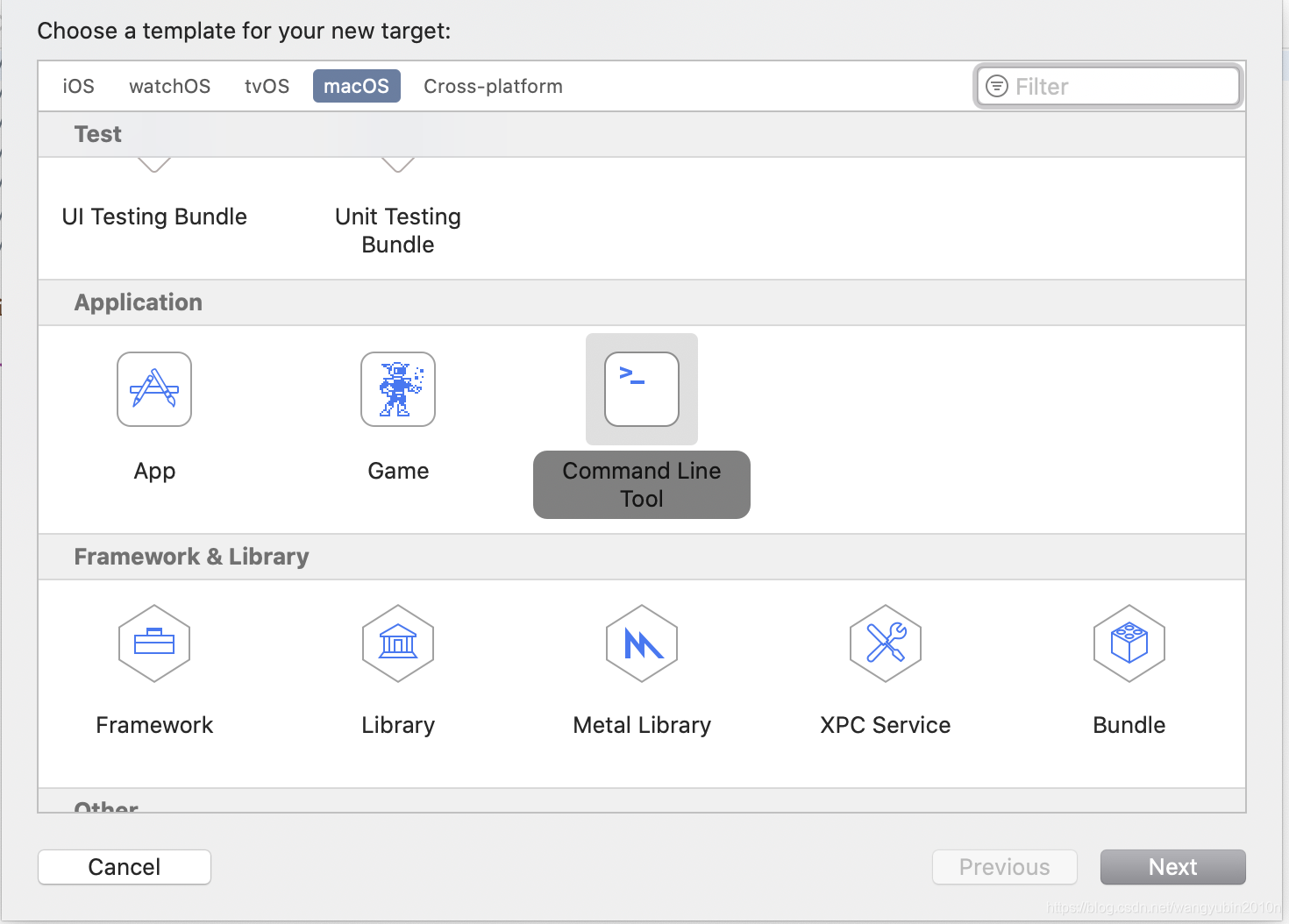1289x924 pixels.
Task: Click the Bundle label text
Action: pyautogui.click(x=1129, y=725)
